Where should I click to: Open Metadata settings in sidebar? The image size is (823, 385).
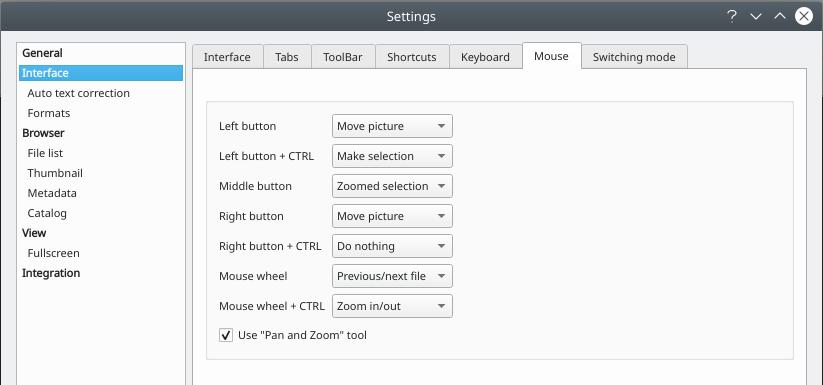(x=101, y=192)
